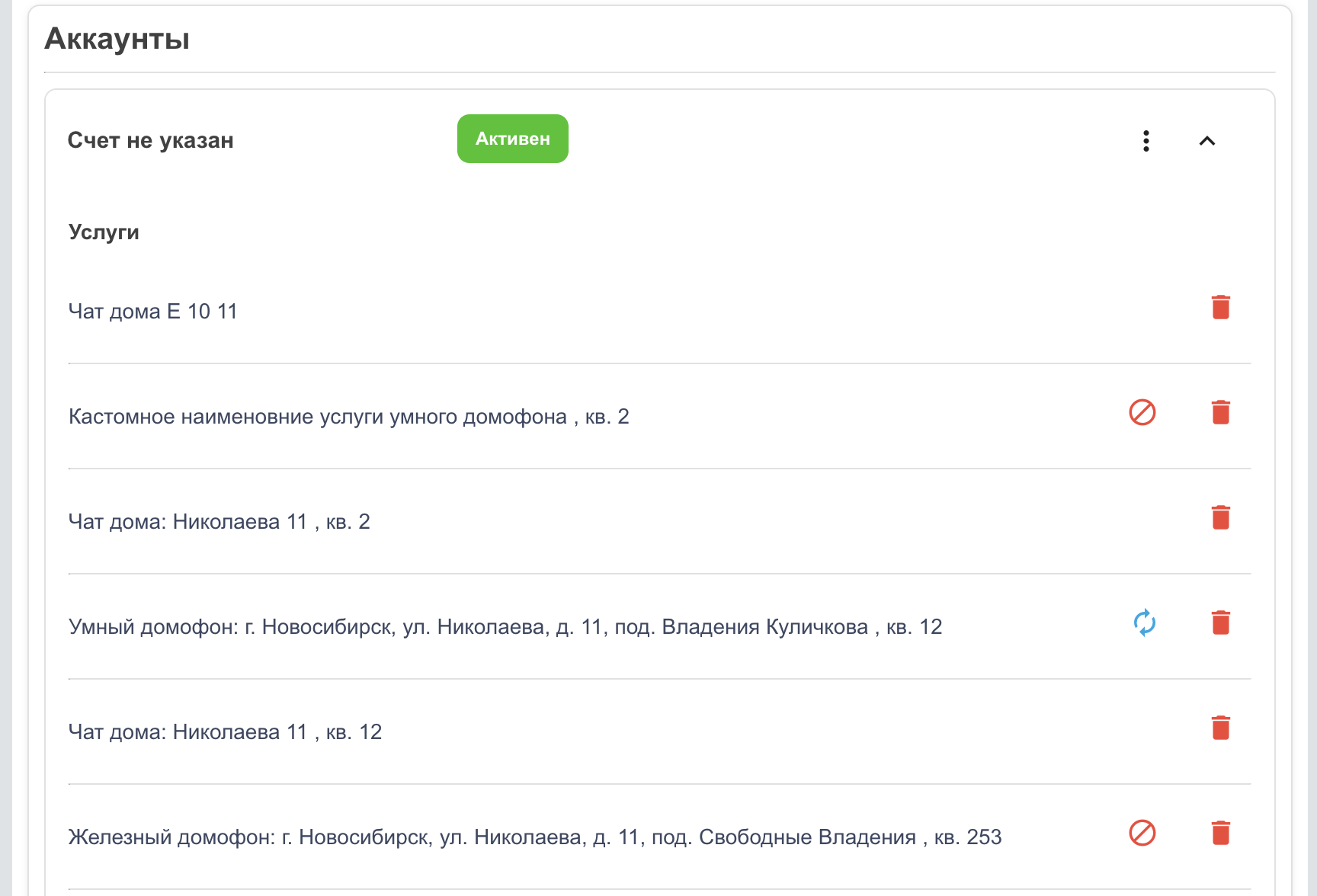Viewport: 1317px width, 896px height.
Task: Block the 'Кастомное наименовние услуги' service, кв. 2
Action: click(1142, 412)
